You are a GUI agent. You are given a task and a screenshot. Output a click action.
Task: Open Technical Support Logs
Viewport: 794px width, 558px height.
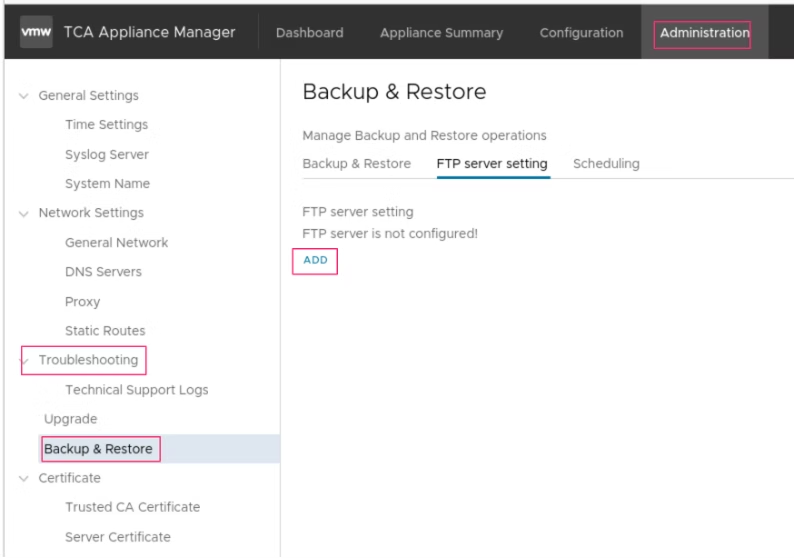136,390
